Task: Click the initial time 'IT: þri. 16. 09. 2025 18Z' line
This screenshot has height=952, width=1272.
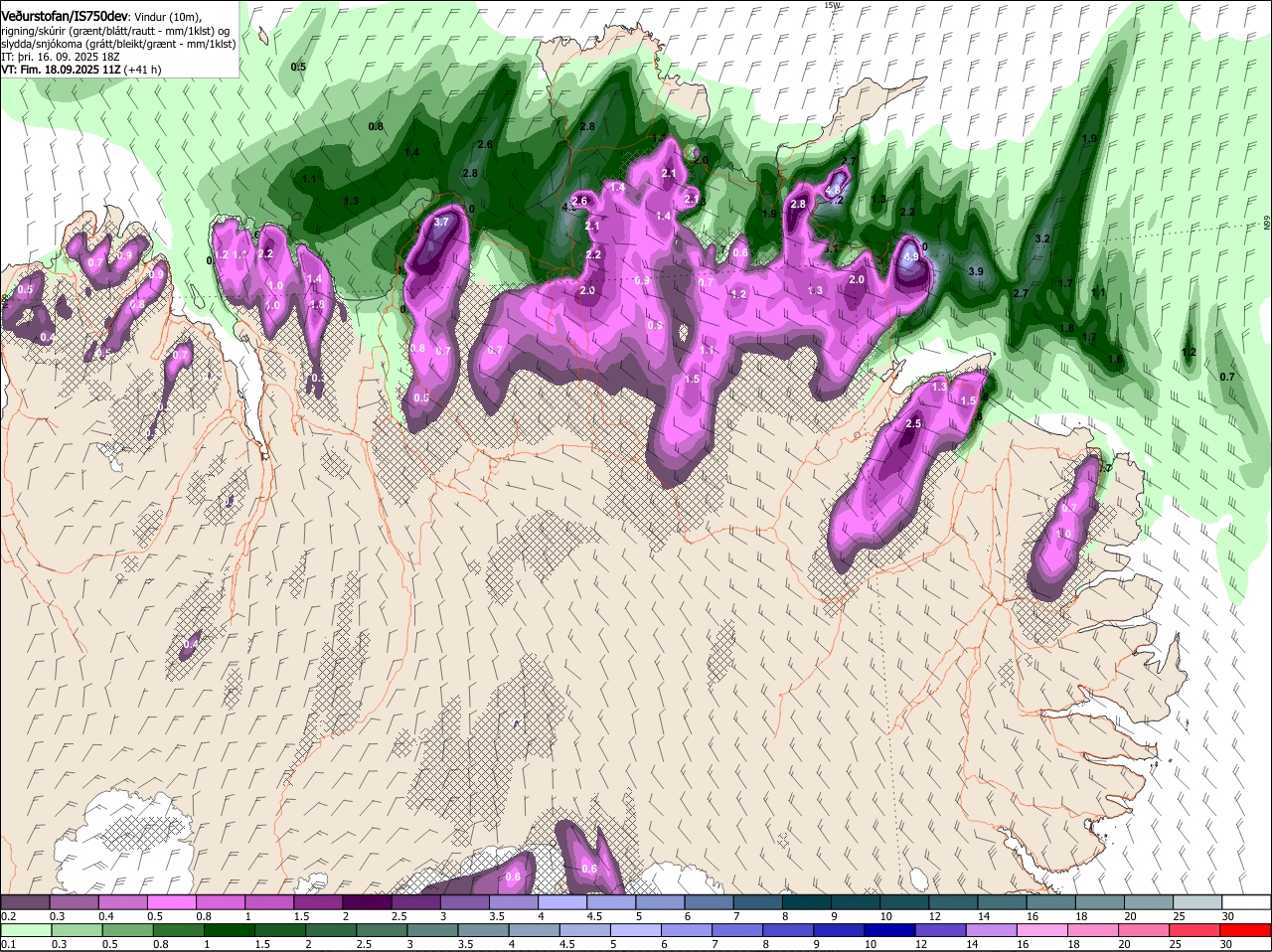Action: pyautogui.click(x=61, y=57)
